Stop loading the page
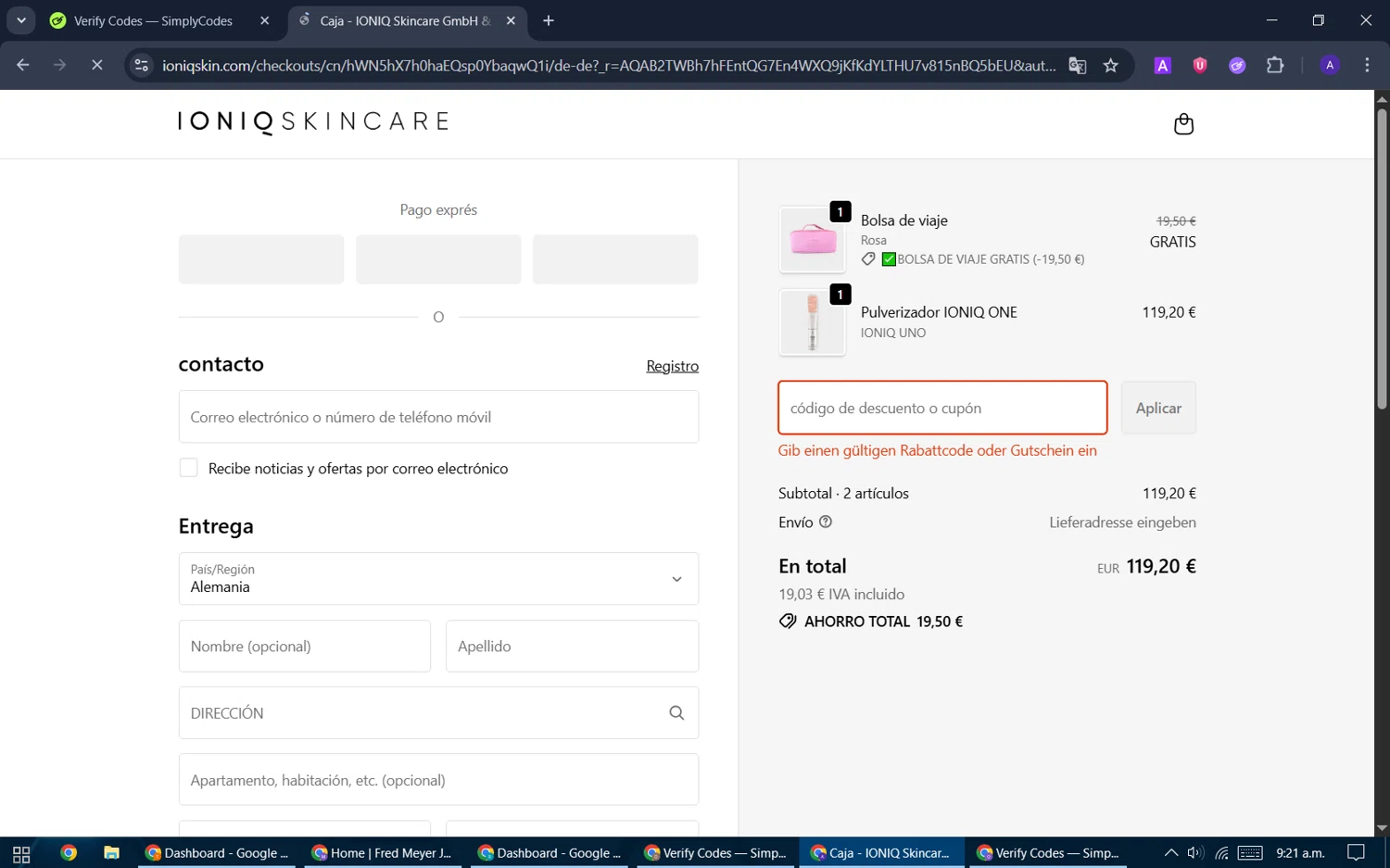The height and width of the screenshot is (868, 1390). (x=96, y=65)
